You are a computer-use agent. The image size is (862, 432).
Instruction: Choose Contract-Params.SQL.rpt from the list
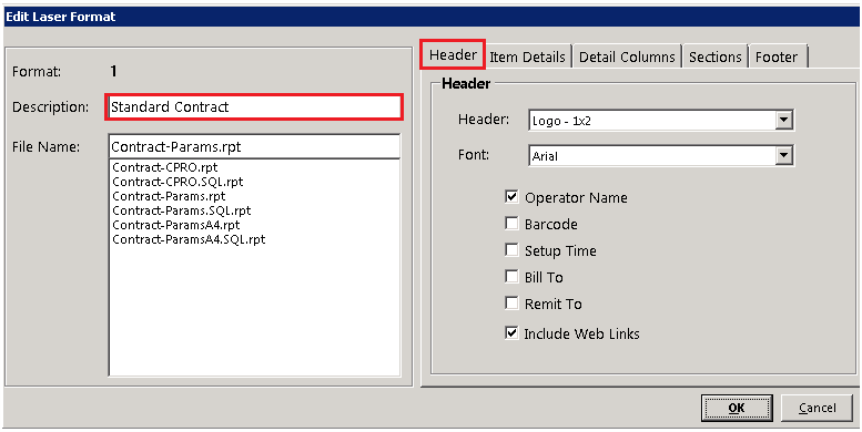(181, 211)
